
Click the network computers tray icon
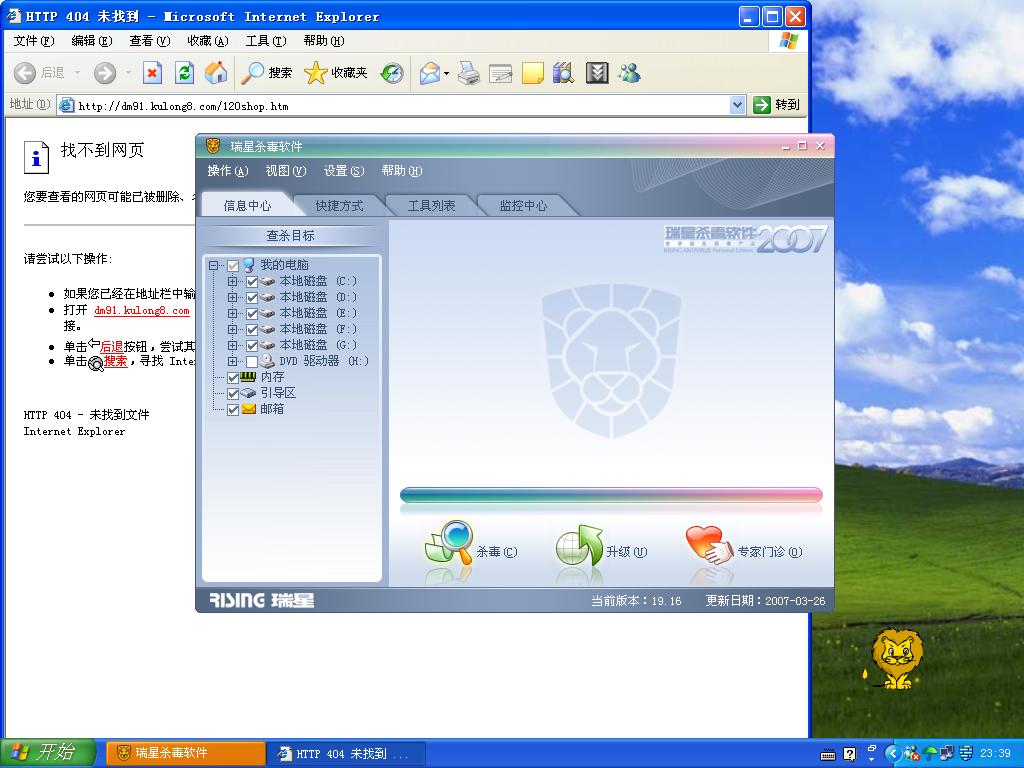tap(948, 754)
